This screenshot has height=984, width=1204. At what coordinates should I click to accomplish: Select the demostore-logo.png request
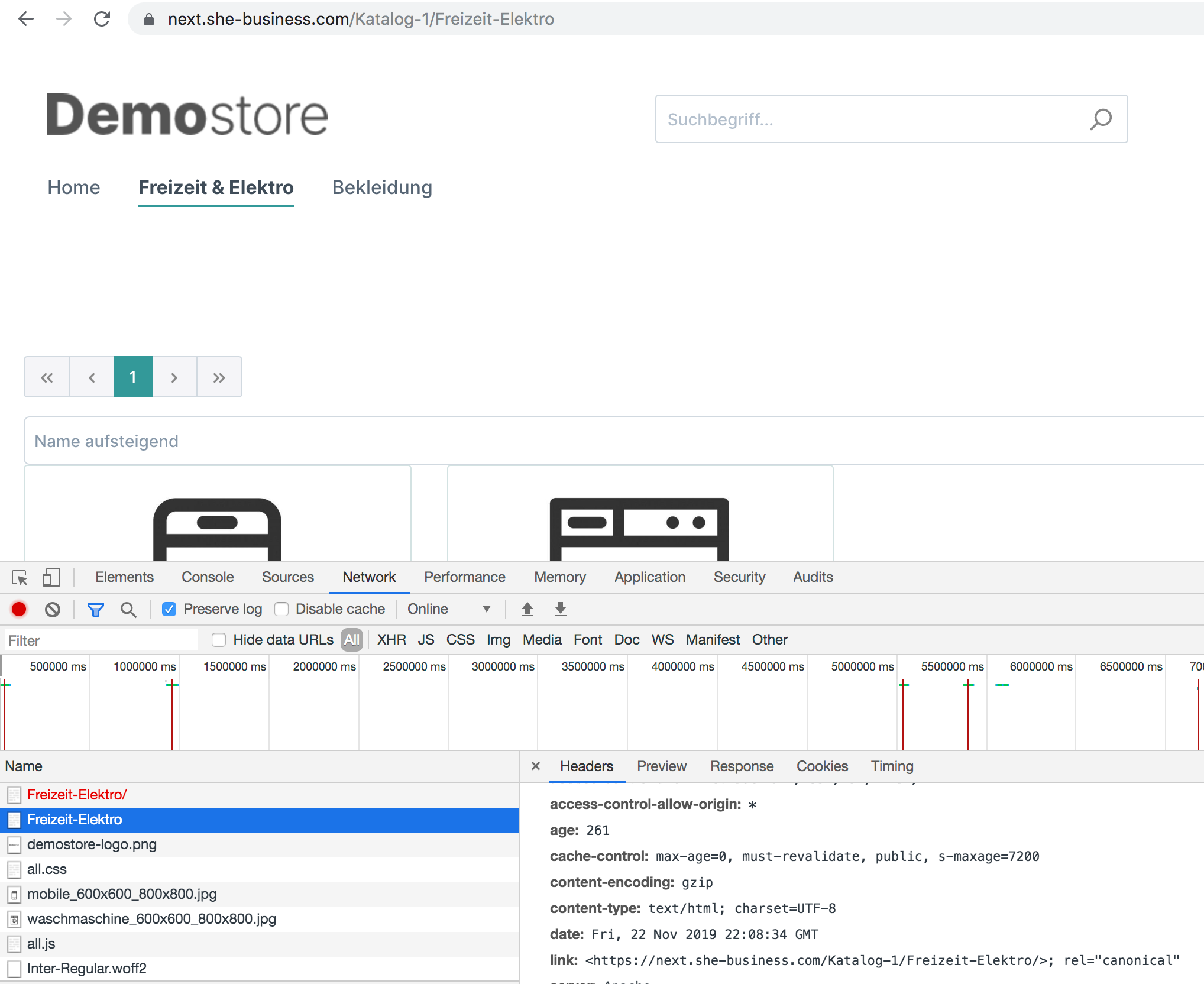coord(260,844)
